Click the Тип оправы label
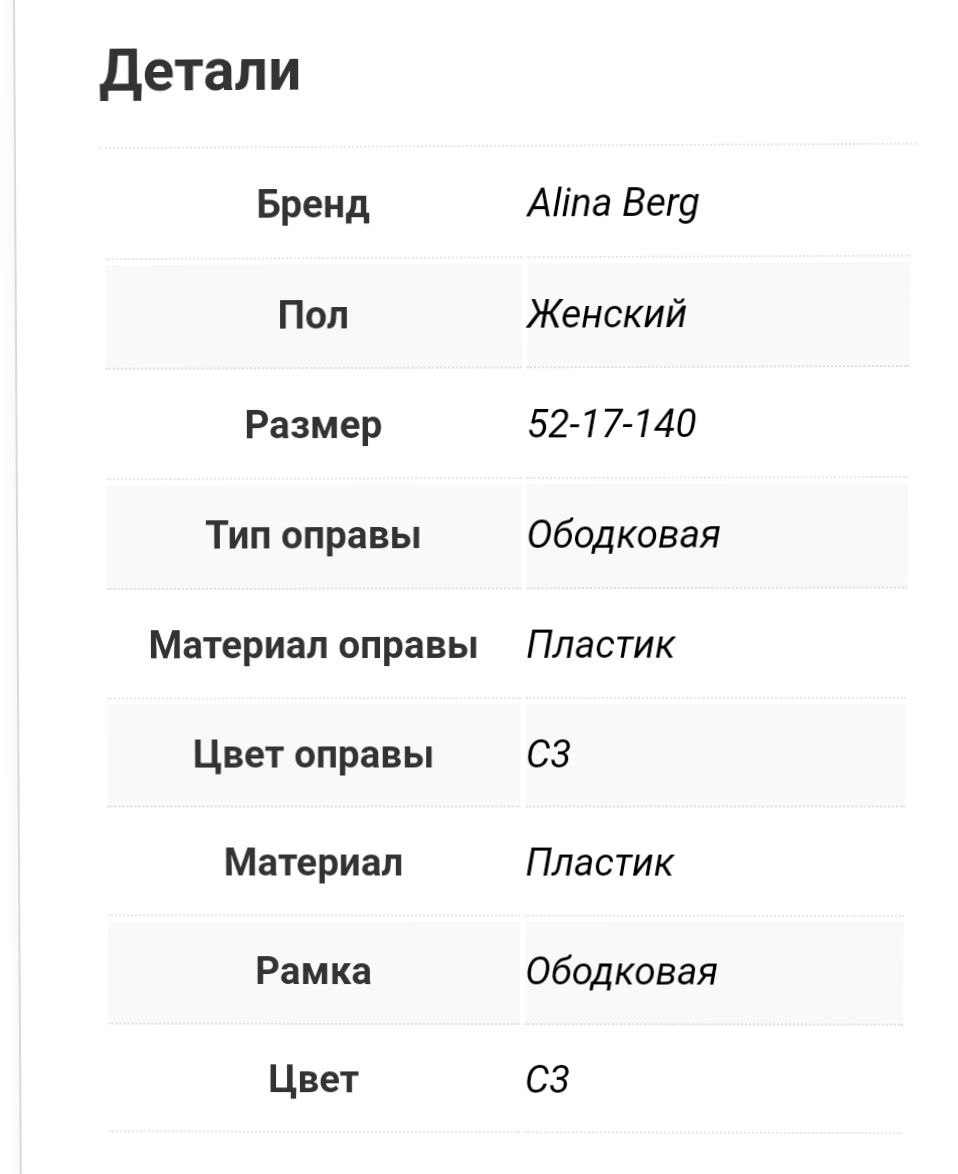Image resolution: width=958 pixels, height=1174 pixels. [313, 535]
